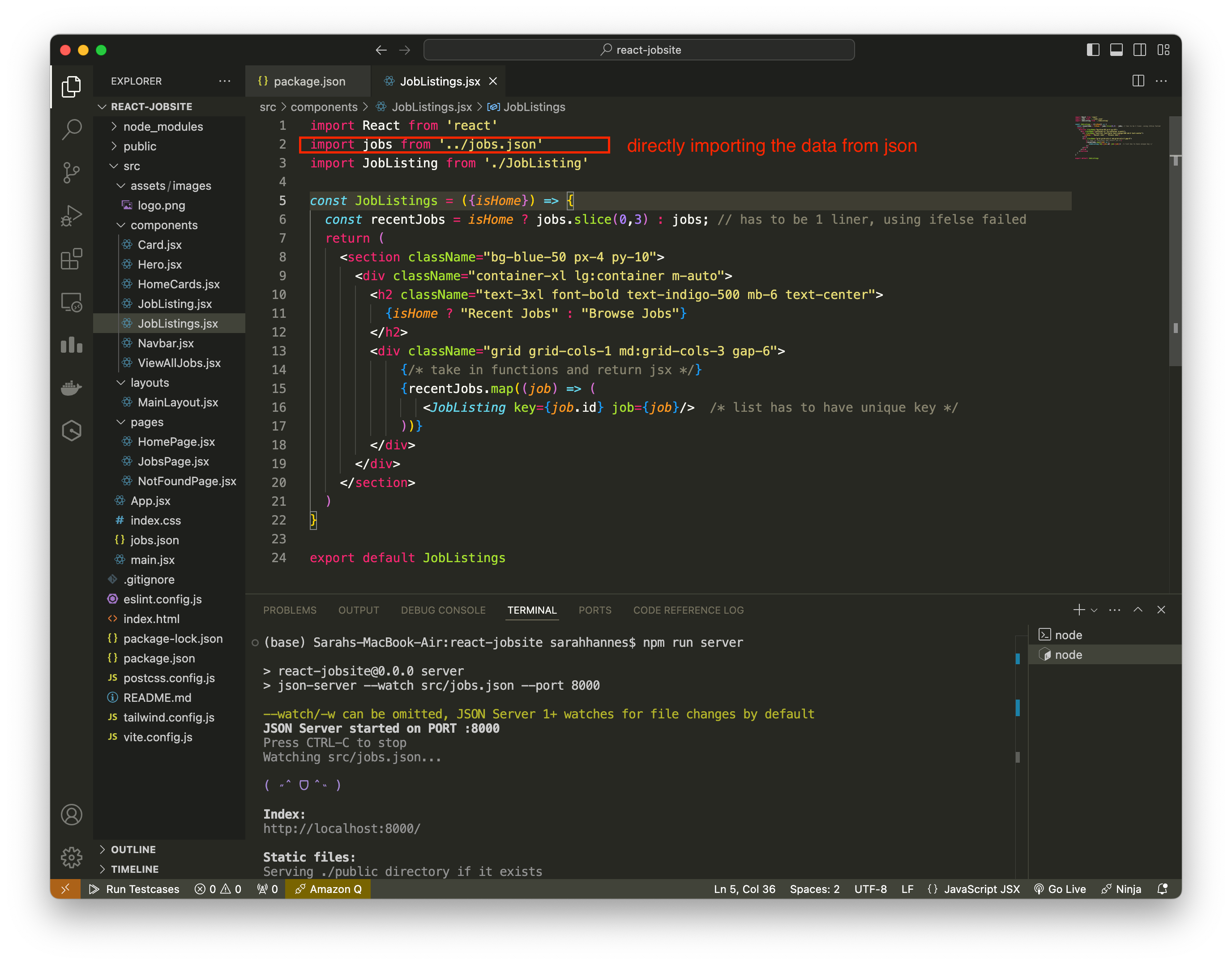Toggle Go Live server
The image size is (1232, 965).
[1060, 889]
